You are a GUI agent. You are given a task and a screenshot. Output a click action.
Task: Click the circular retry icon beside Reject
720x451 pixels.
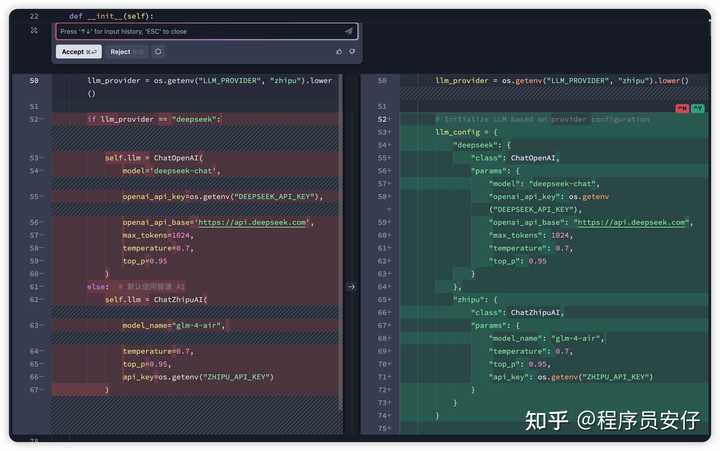pos(158,51)
